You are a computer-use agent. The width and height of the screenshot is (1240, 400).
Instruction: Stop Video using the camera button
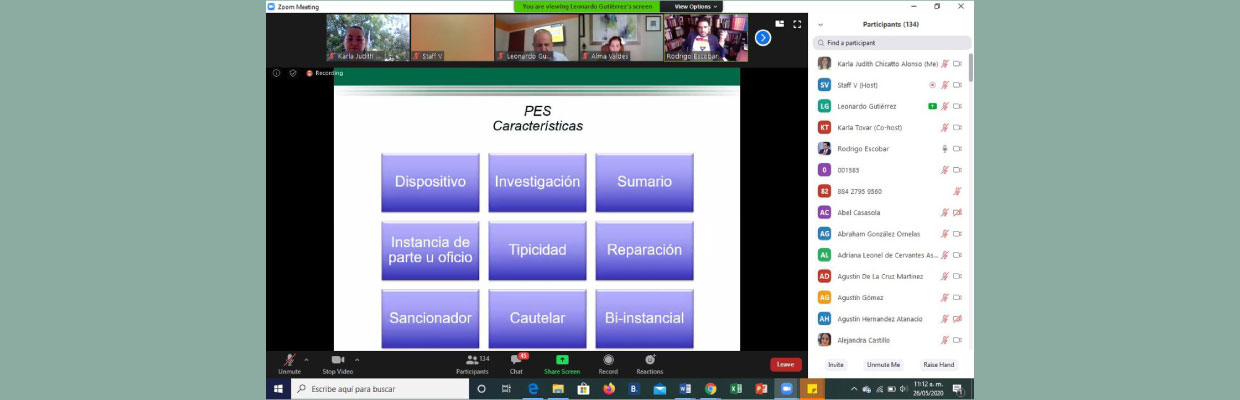pos(337,361)
